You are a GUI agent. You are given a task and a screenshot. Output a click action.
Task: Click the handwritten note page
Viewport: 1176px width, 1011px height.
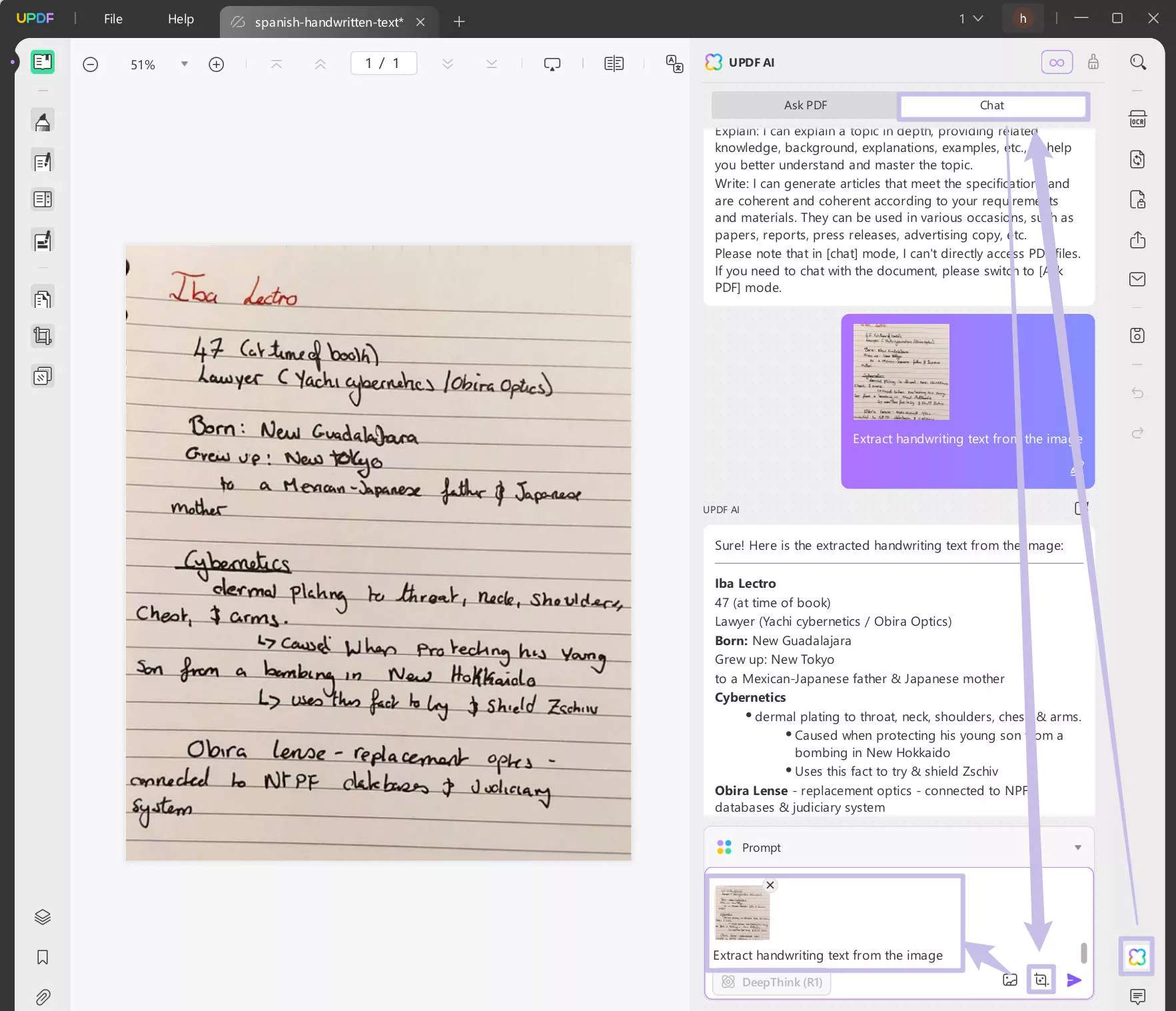tap(378, 552)
